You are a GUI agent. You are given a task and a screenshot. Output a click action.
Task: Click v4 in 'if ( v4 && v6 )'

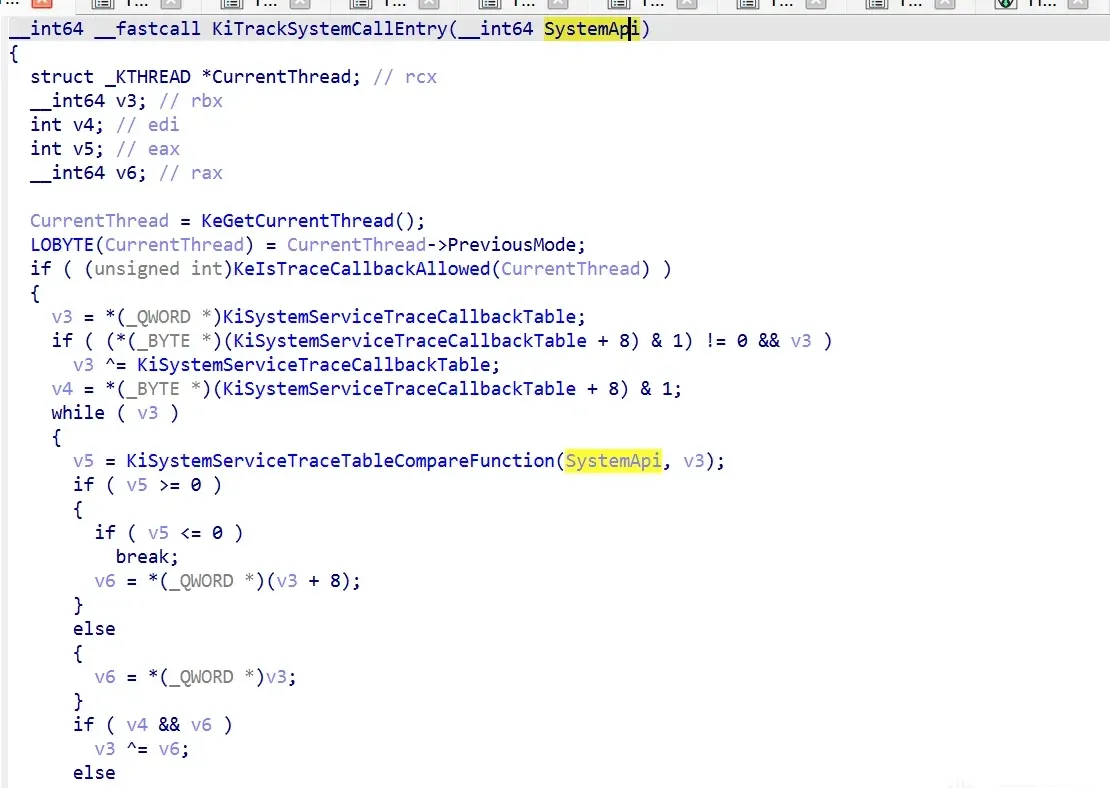point(137,725)
